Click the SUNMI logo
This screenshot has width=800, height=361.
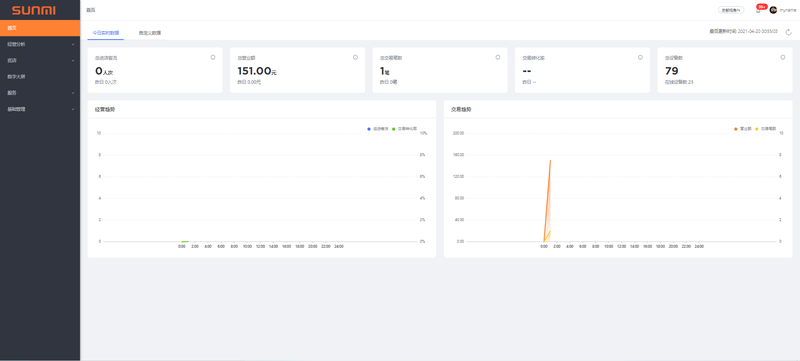(x=34, y=10)
